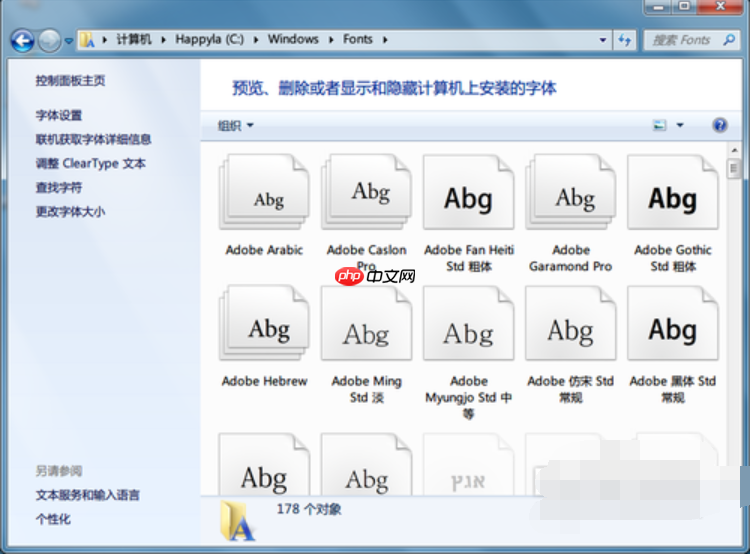Image resolution: width=750 pixels, height=554 pixels.
Task: Open the recent pages dropdown arrow
Action: (x=69, y=41)
